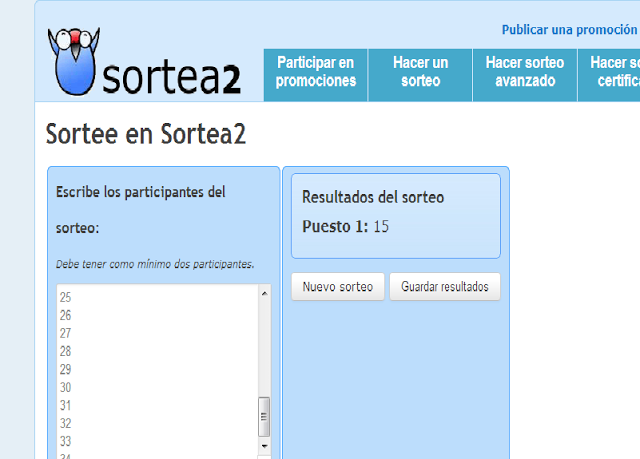This screenshot has width=640, height=459.
Task: Click participant entry 27 in the list
Action: pyautogui.click(x=65, y=333)
